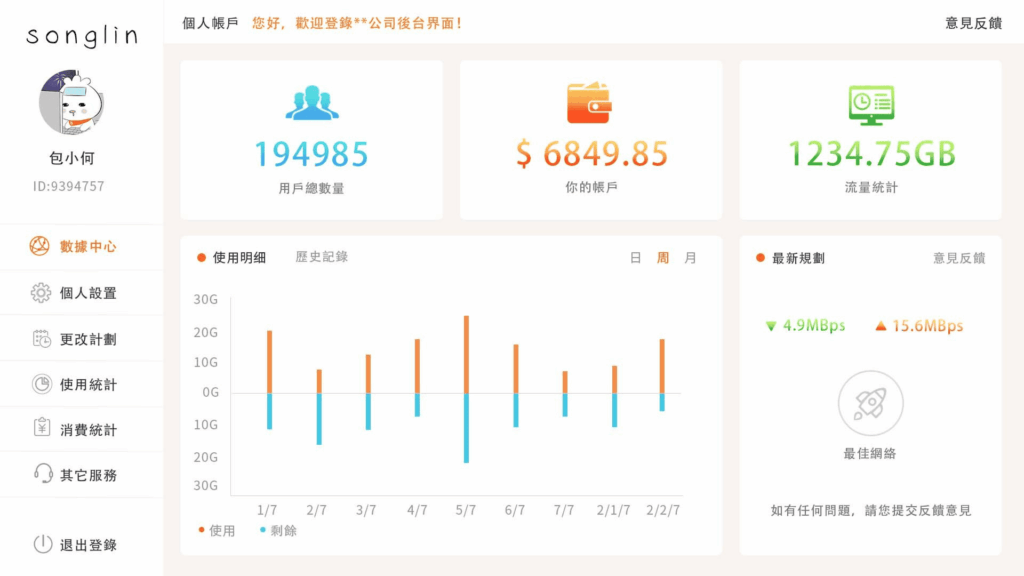Click the ID:9394757 text
This screenshot has height=576, width=1024.
[x=69, y=186]
